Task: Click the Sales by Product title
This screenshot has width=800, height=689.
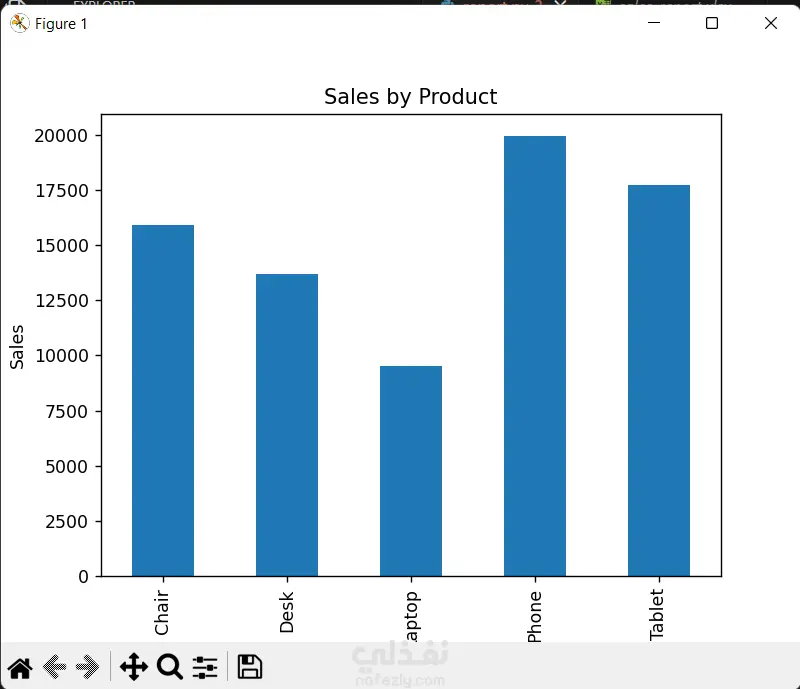Action: 410,97
